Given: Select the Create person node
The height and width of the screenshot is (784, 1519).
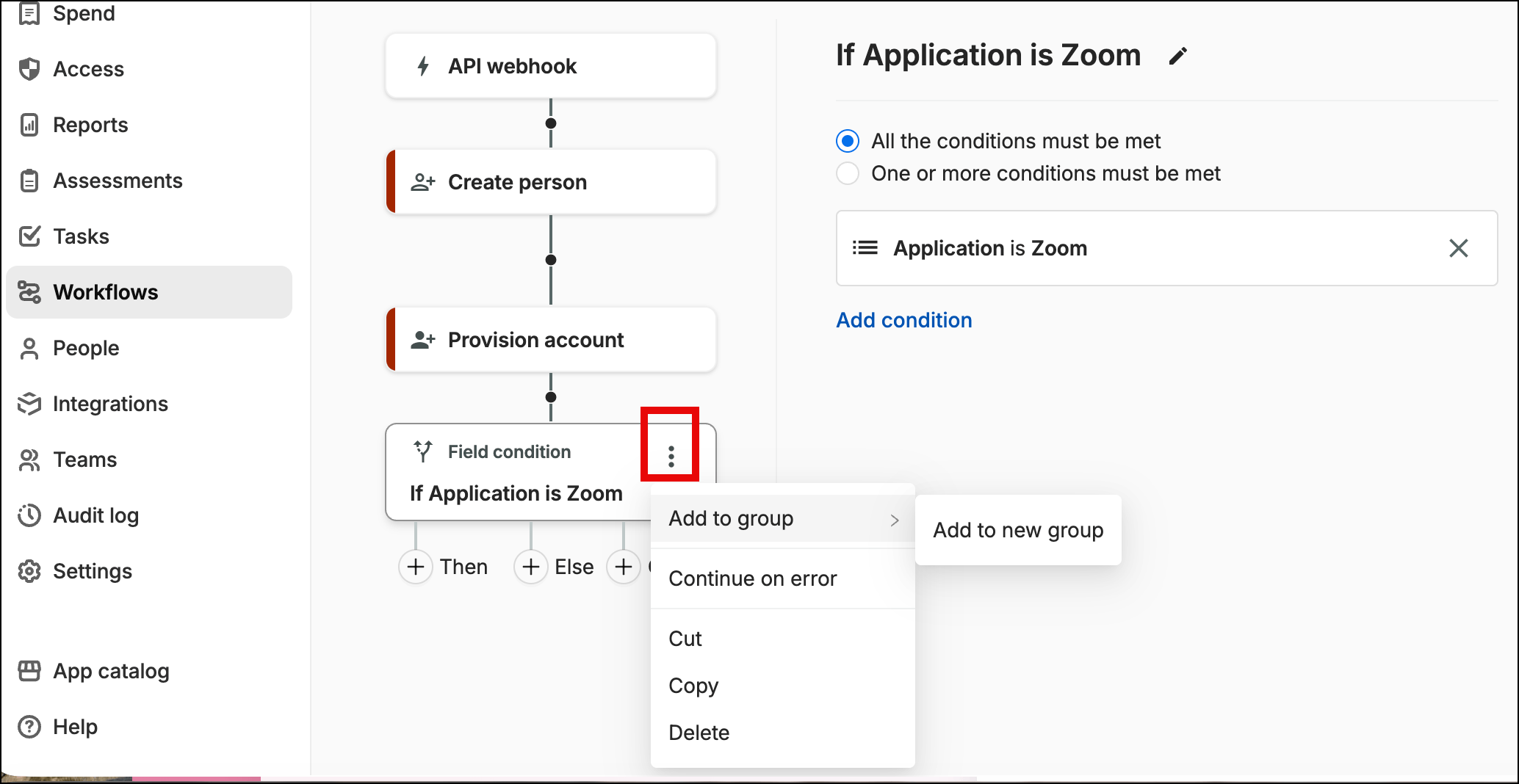Looking at the screenshot, I should tap(551, 182).
